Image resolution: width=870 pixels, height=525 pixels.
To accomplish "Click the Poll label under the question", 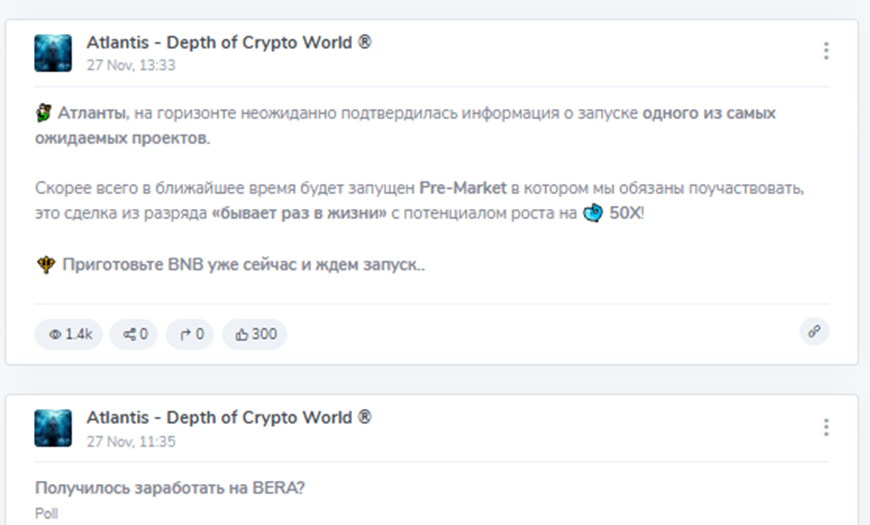I will [47, 512].
